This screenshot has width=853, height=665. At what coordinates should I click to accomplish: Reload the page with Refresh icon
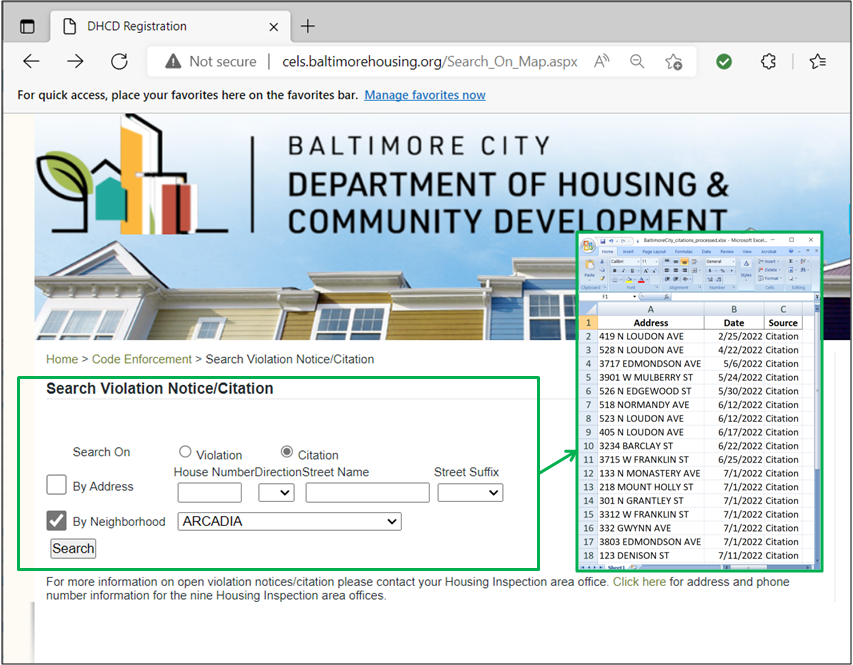click(119, 62)
